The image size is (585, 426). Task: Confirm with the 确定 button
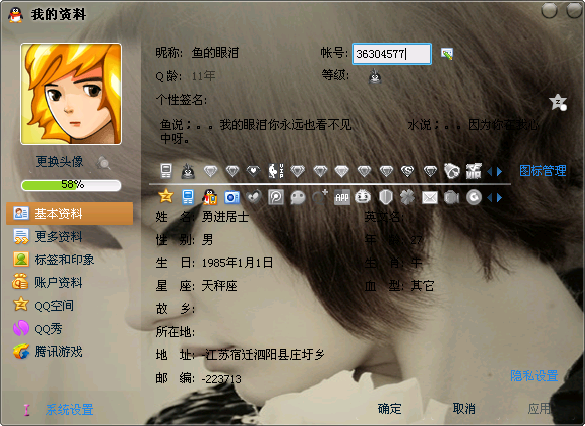390,409
